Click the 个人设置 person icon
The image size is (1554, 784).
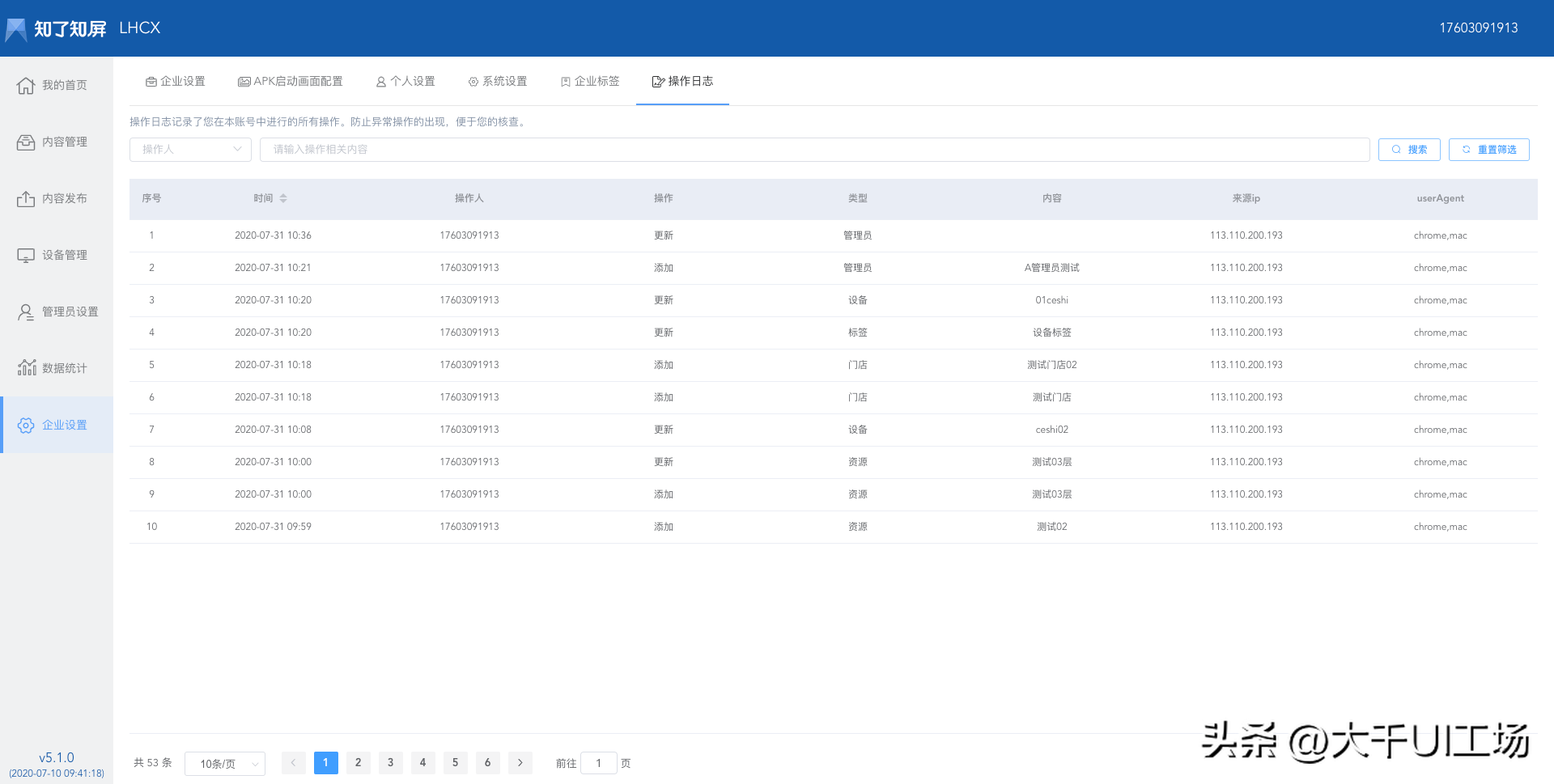pyautogui.click(x=381, y=82)
